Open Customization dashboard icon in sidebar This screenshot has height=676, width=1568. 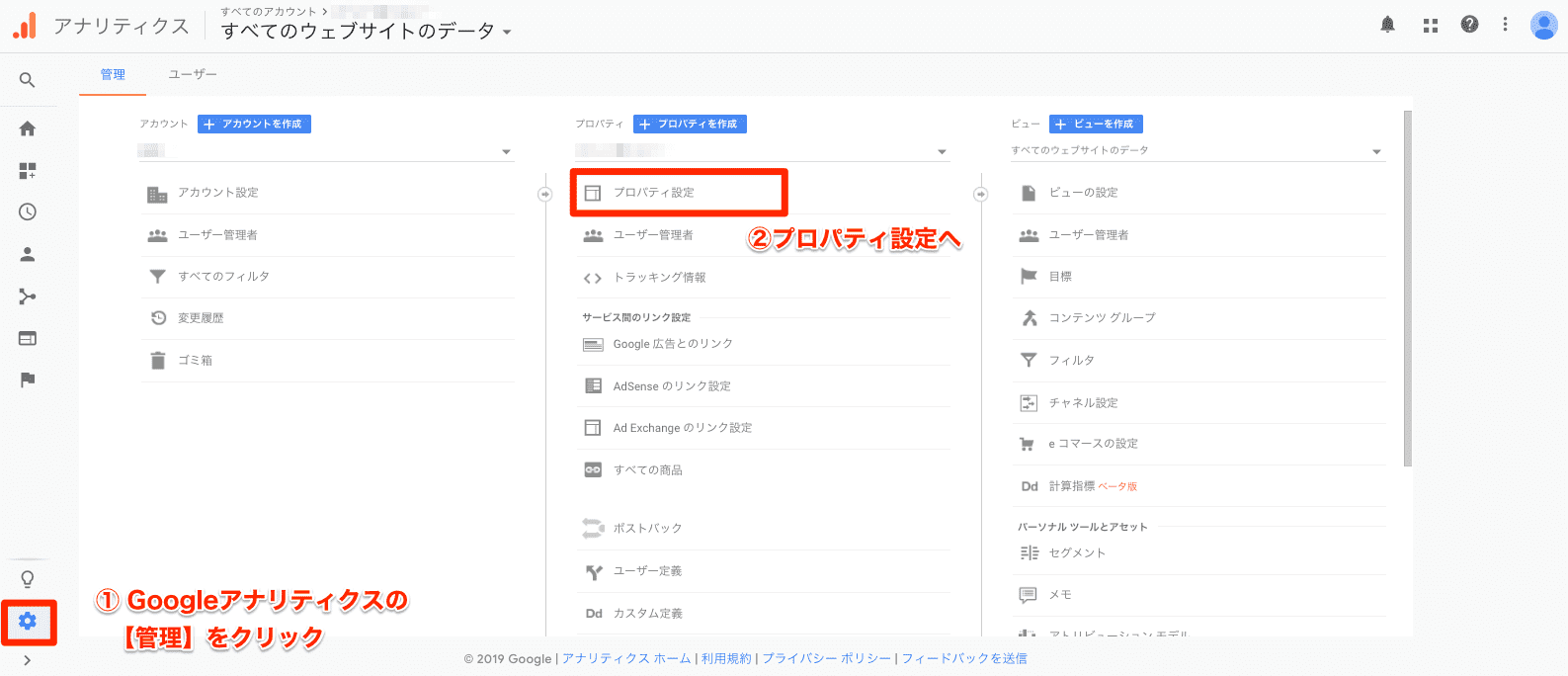click(28, 171)
